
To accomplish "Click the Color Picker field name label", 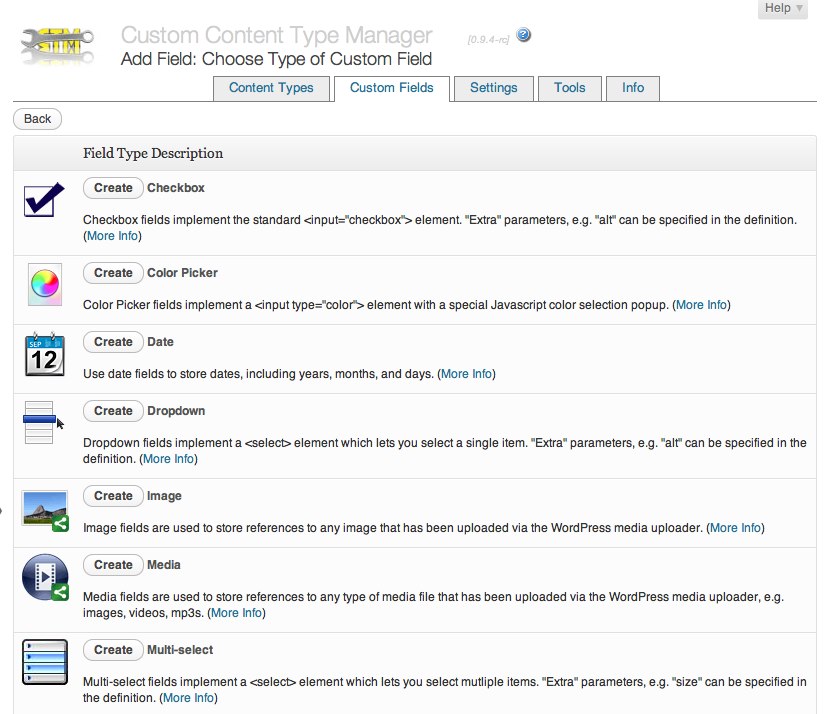I will [x=182, y=273].
